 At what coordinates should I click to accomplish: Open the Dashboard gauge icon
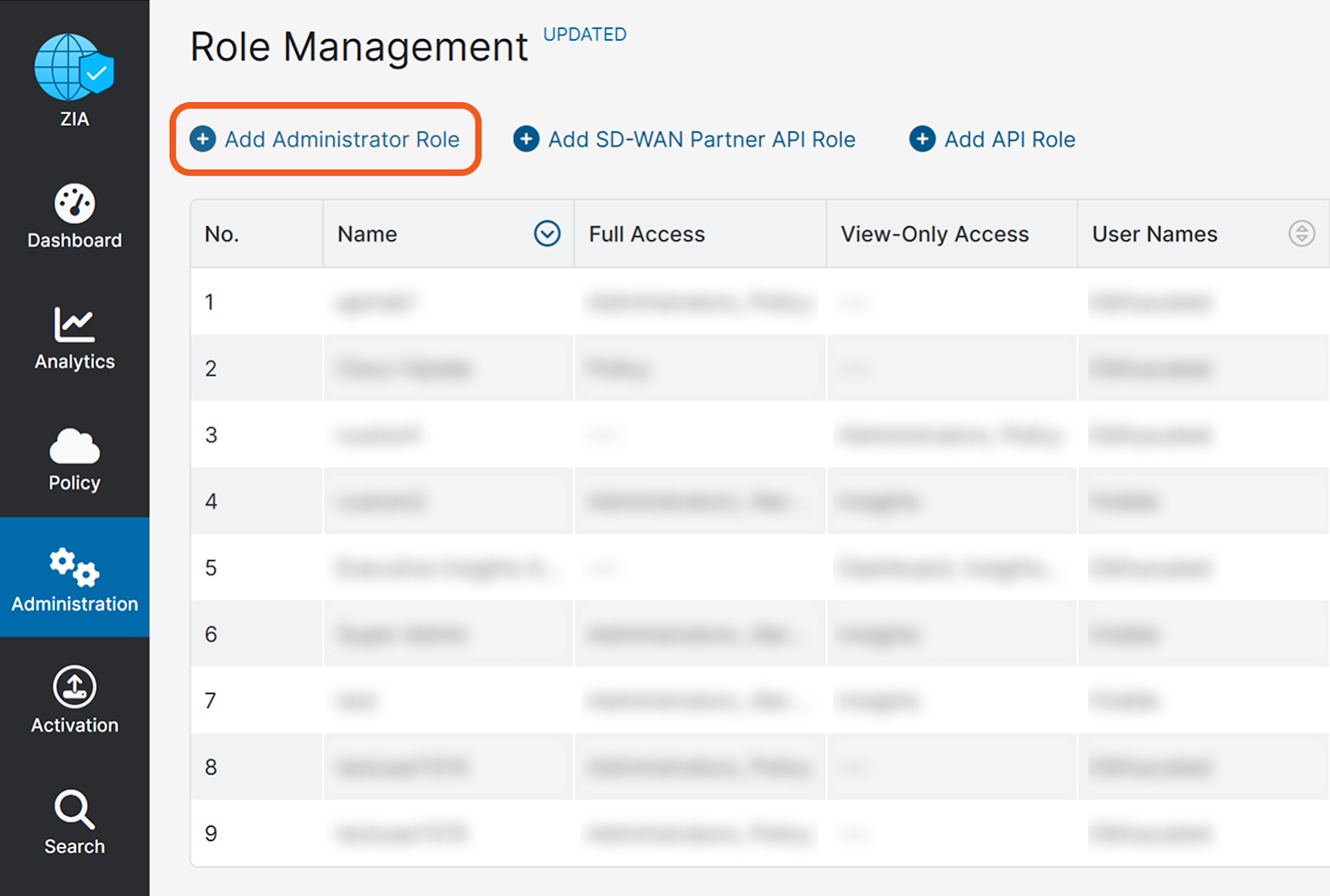point(75,204)
